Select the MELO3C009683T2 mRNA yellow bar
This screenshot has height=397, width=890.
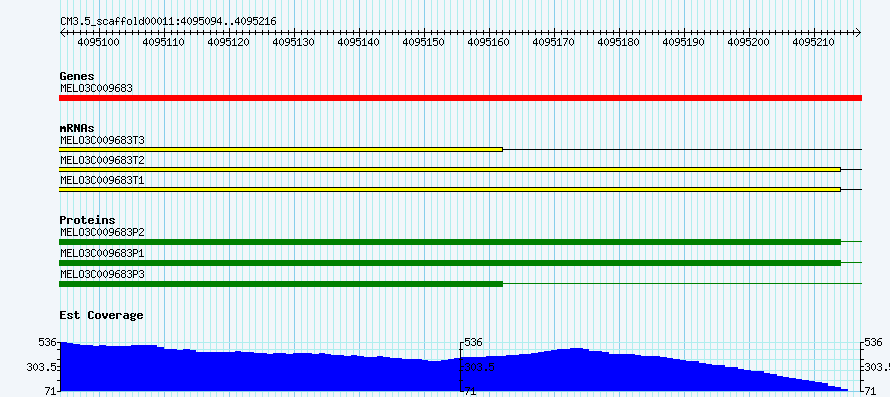(450, 169)
